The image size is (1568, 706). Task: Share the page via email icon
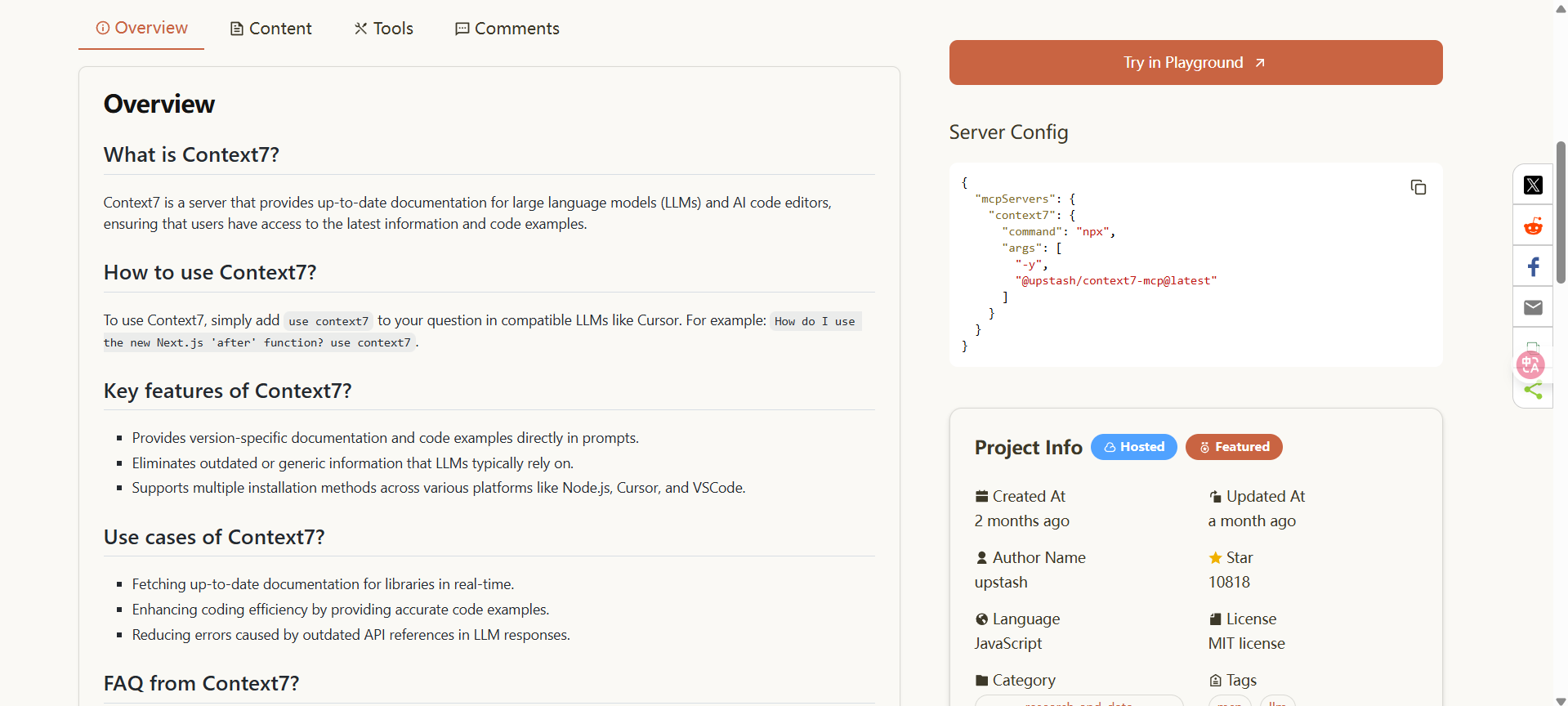coord(1533,307)
